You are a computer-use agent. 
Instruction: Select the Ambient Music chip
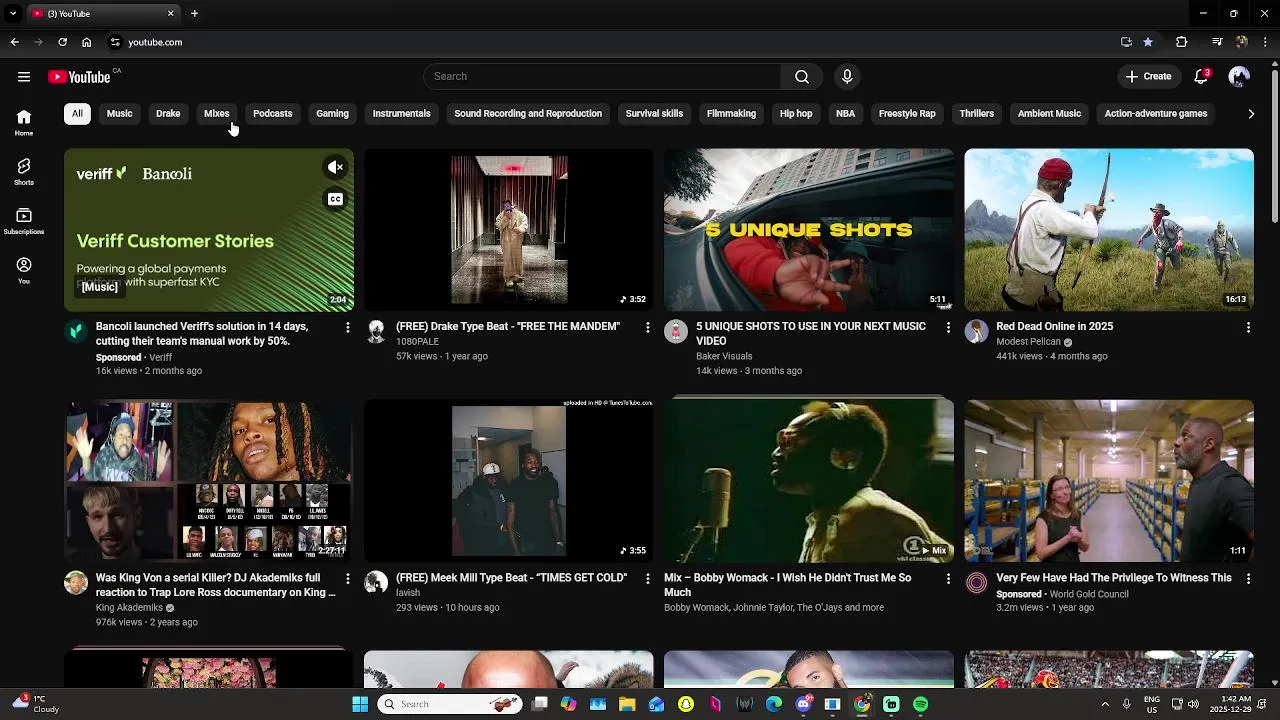point(1049,114)
